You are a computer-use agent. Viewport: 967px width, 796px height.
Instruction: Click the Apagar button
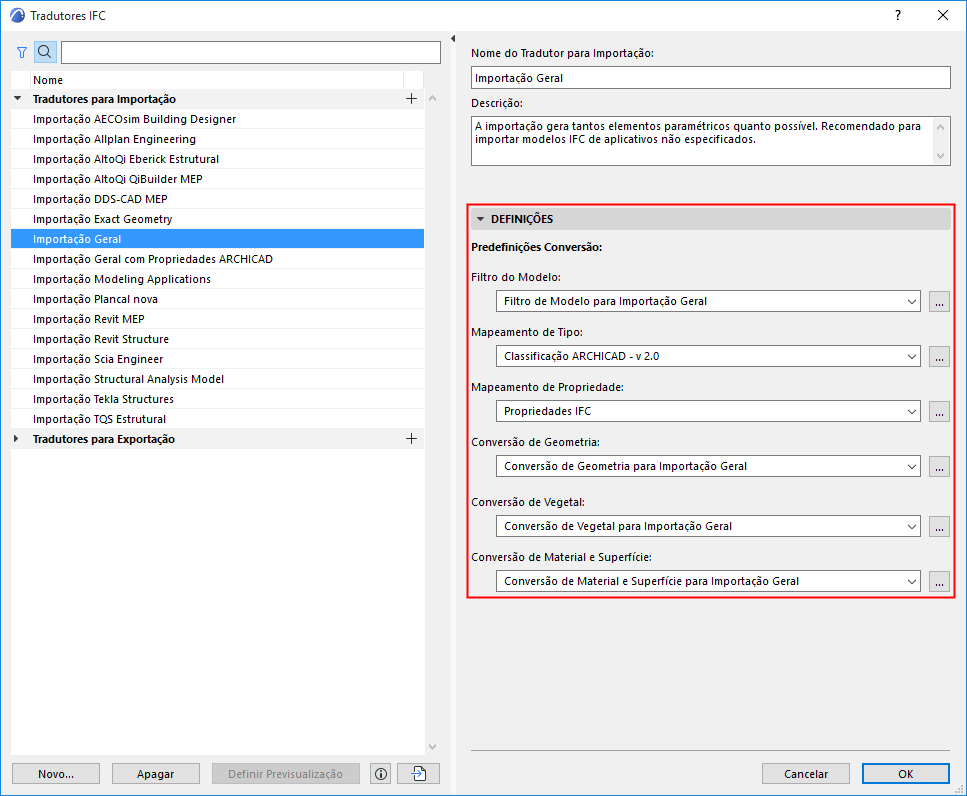(x=155, y=774)
